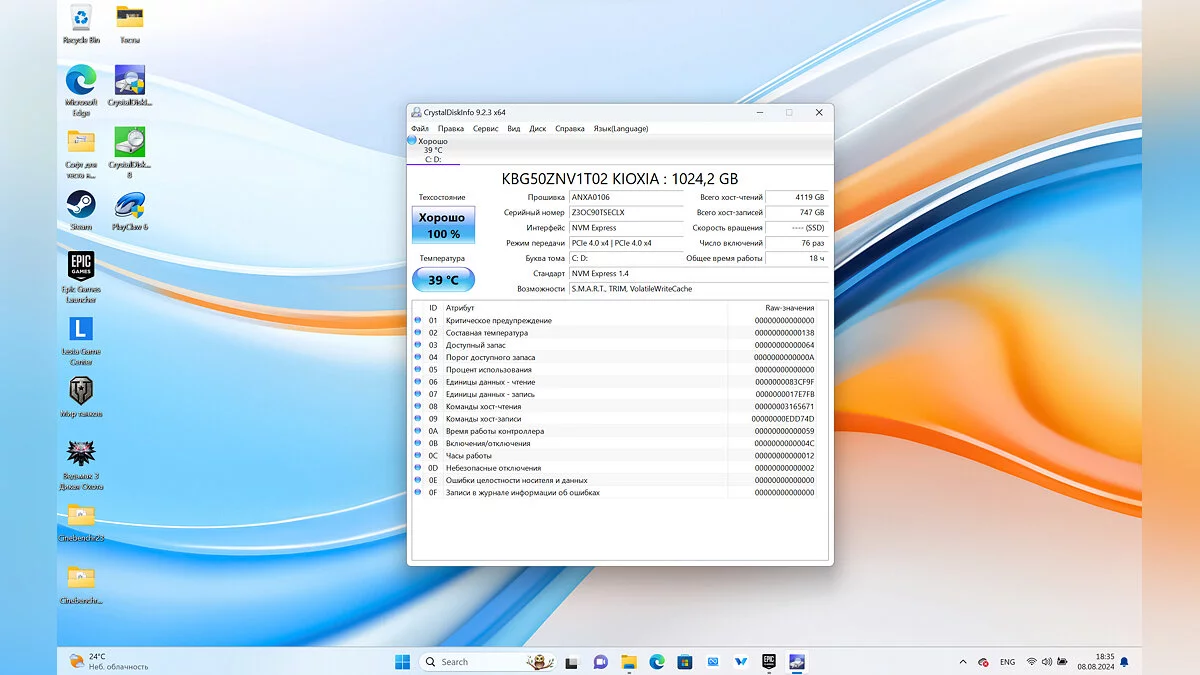
Task: Open the Steam desktop icon
Action: [x=81, y=206]
